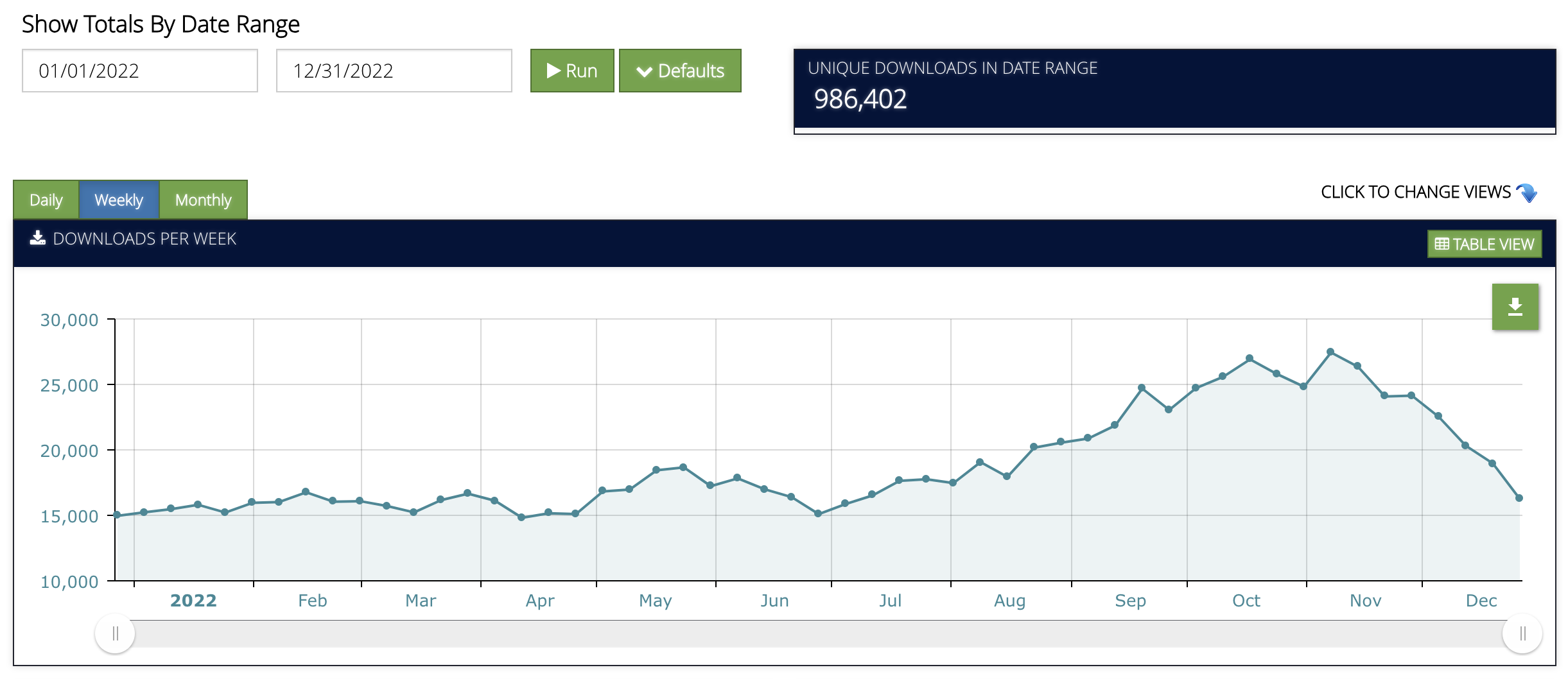Open the Table View of downloads
The width and height of the screenshot is (1568, 679).
point(1484,245)
